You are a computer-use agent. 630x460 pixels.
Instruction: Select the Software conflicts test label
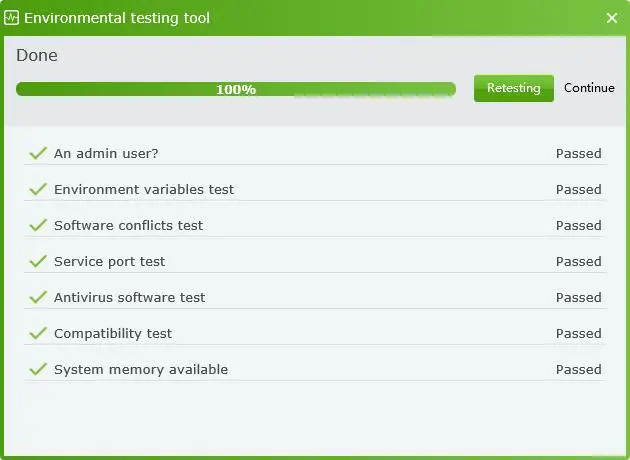[128, 225]
